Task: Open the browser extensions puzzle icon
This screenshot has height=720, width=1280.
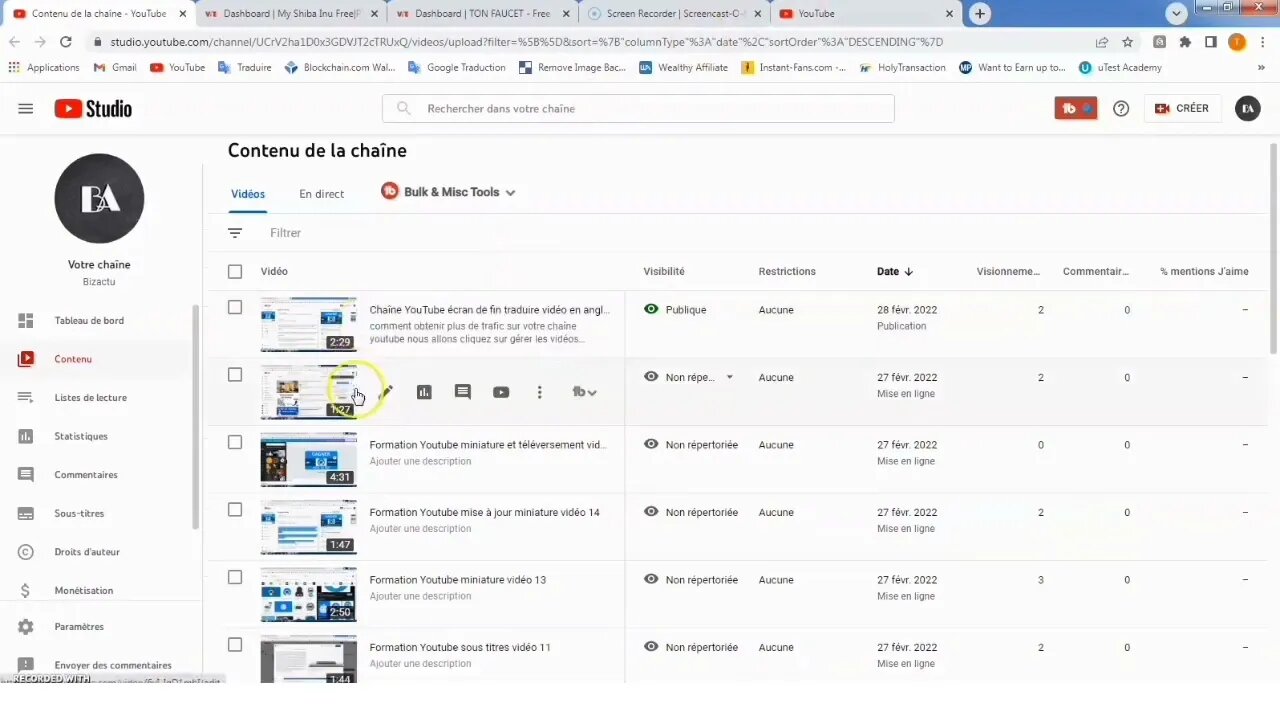Action: 1185,42
